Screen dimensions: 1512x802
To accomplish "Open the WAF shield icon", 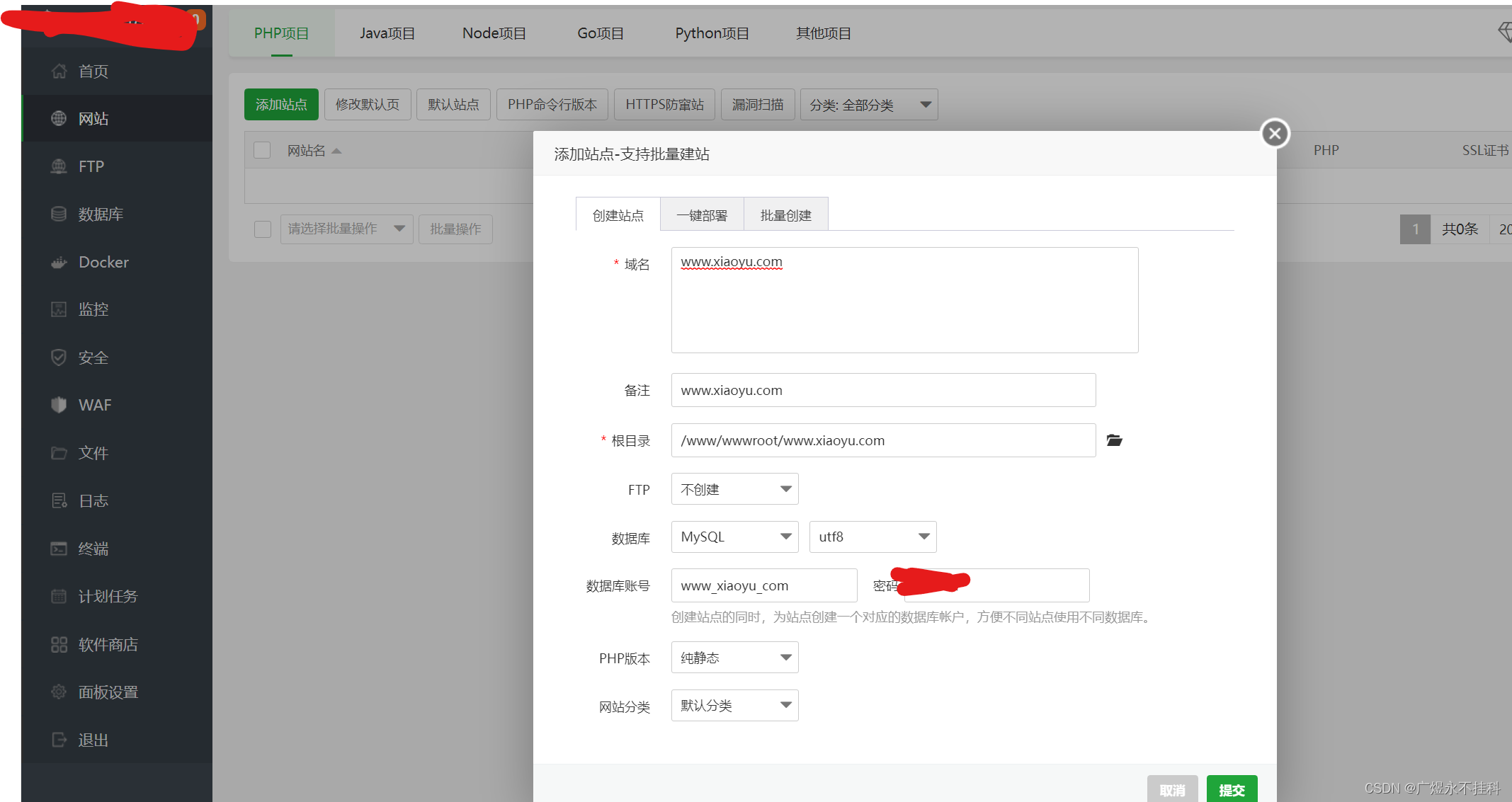I will point(59,405).
